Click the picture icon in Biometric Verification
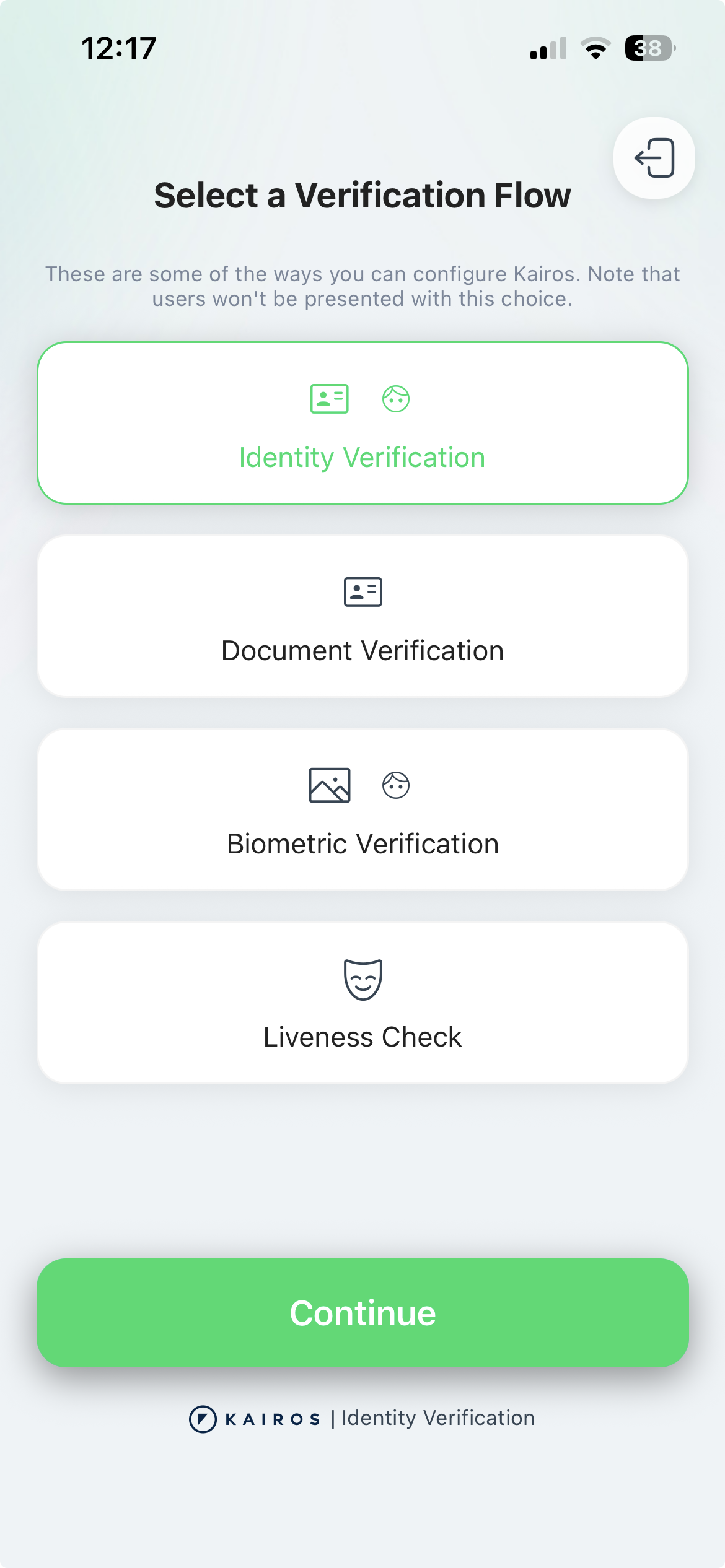 pos(330,785)
